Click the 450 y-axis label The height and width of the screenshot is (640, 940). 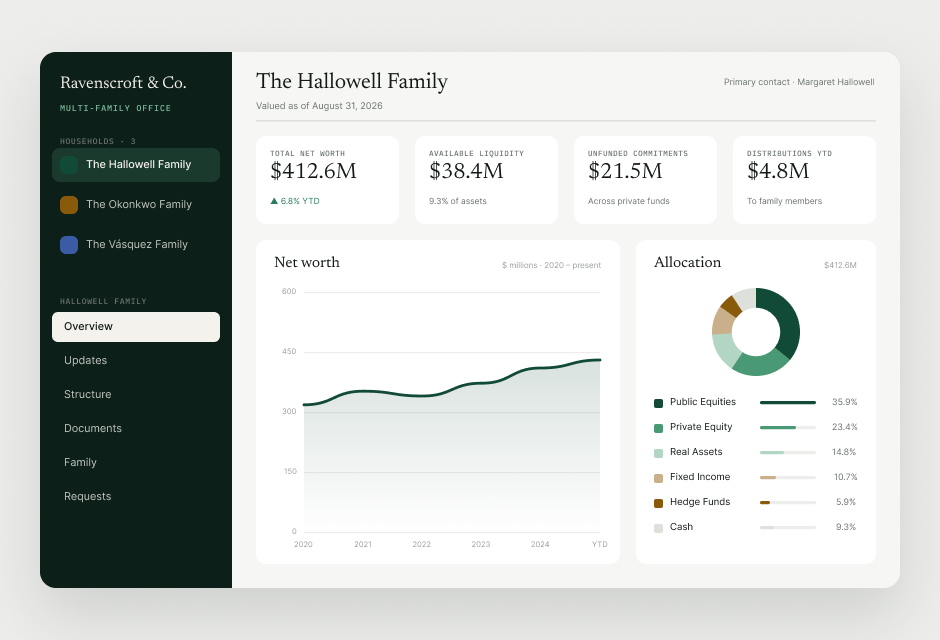point(289,352)
